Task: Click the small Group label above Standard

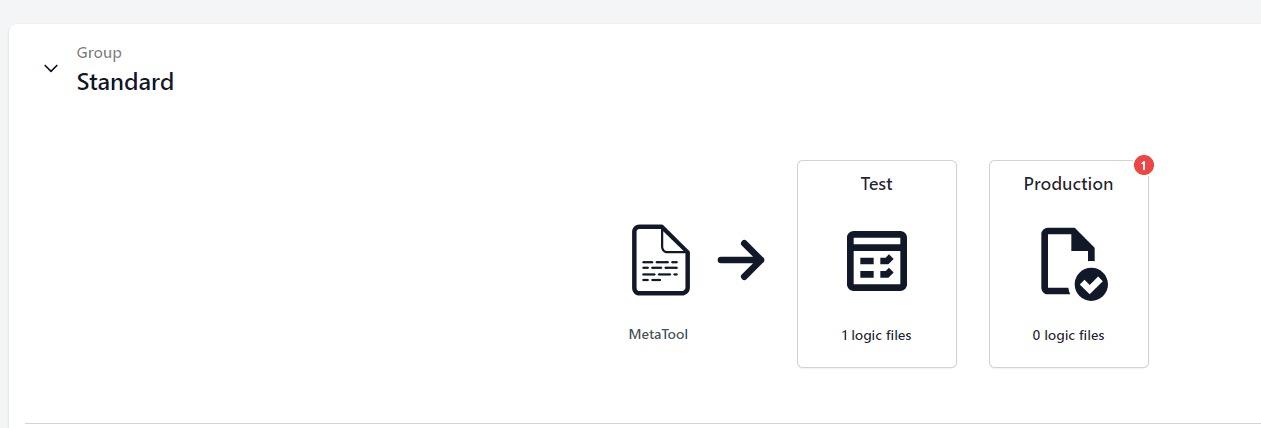Action: pyautogui.click(x=99, y=53)
